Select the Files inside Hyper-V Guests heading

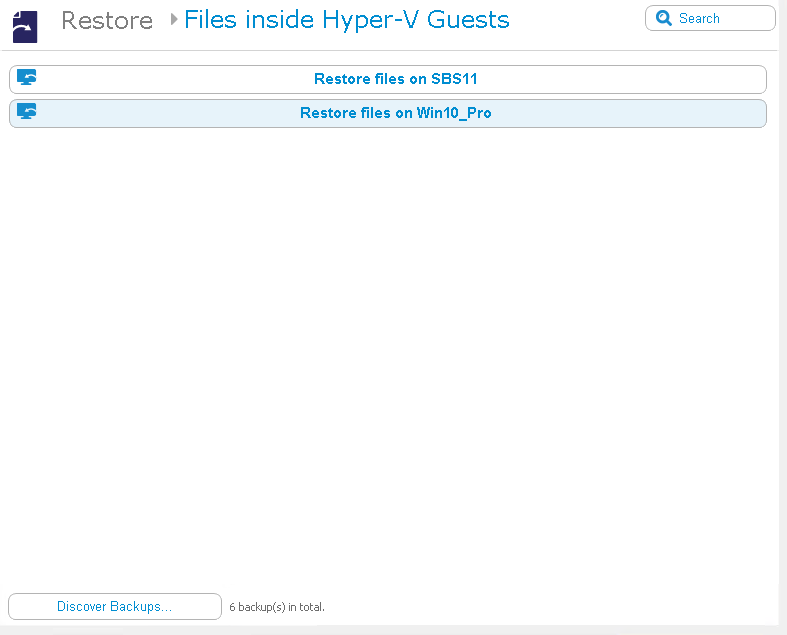pyautogui.click(x=346, y=19)
